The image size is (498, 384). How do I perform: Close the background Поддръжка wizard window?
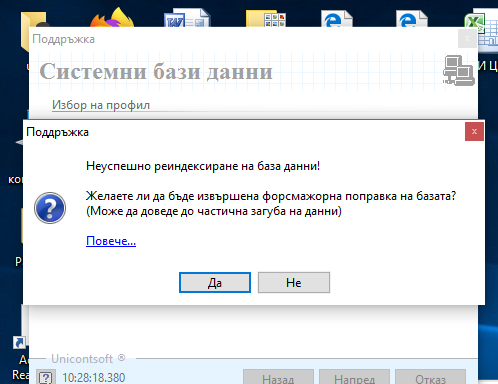click(467, 39)
